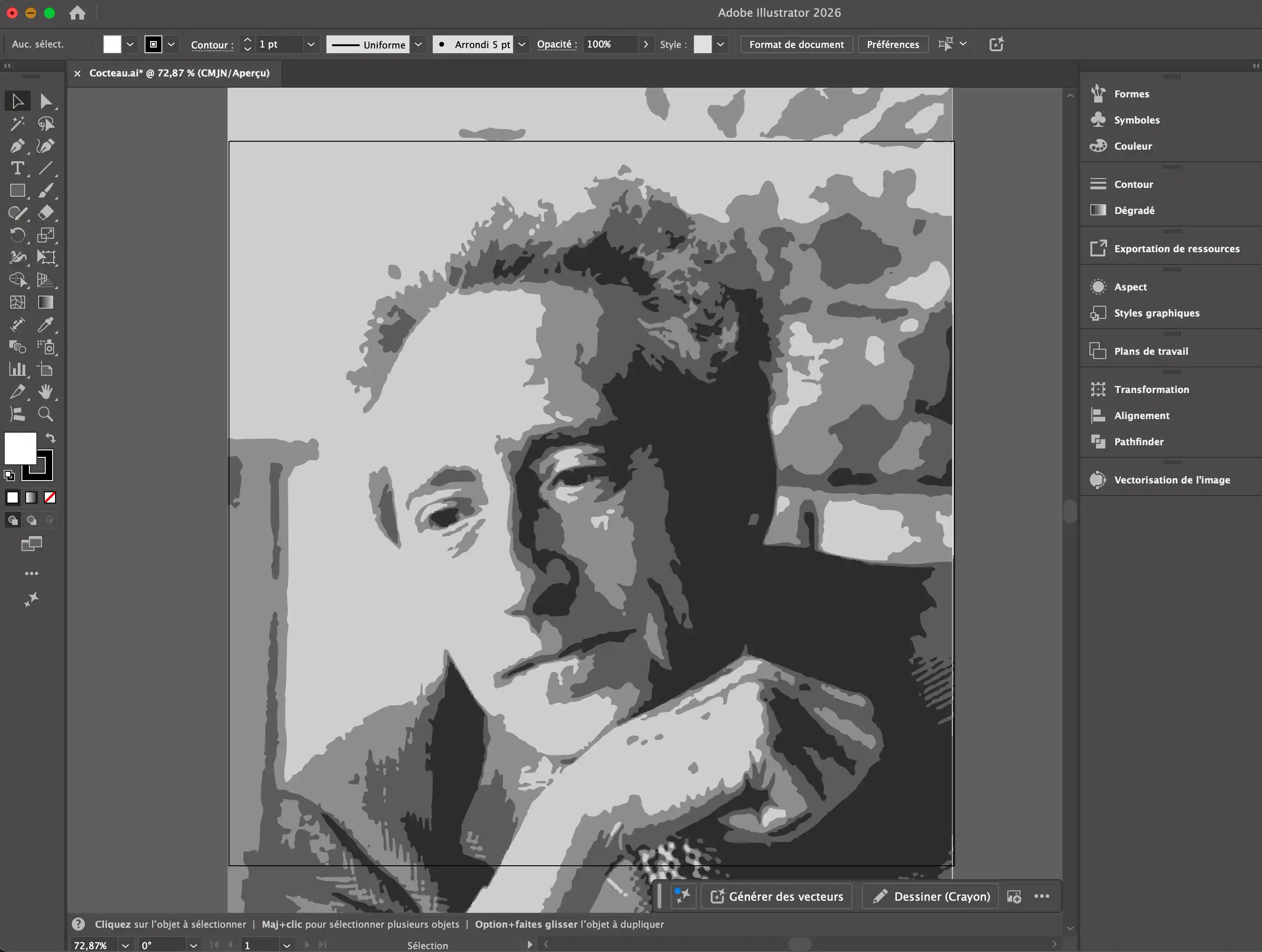Open artboard number dropdown
Screen dimensions: 1262x952
(x=287, y=945)
